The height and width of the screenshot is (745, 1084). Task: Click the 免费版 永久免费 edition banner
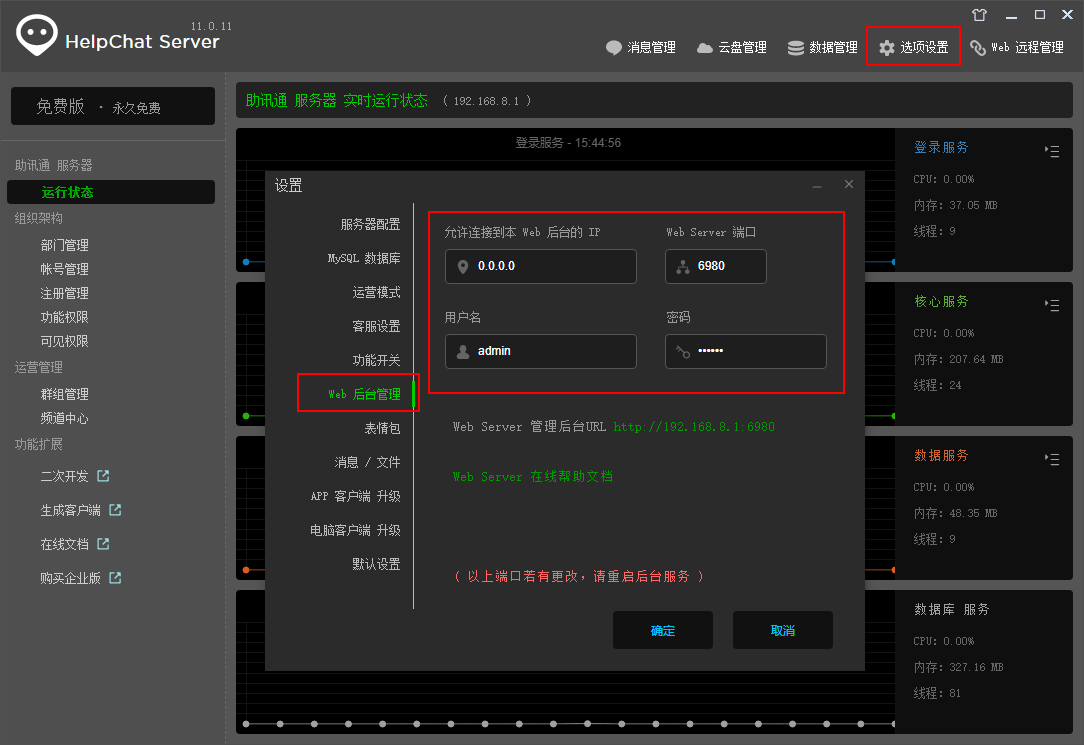113,106
